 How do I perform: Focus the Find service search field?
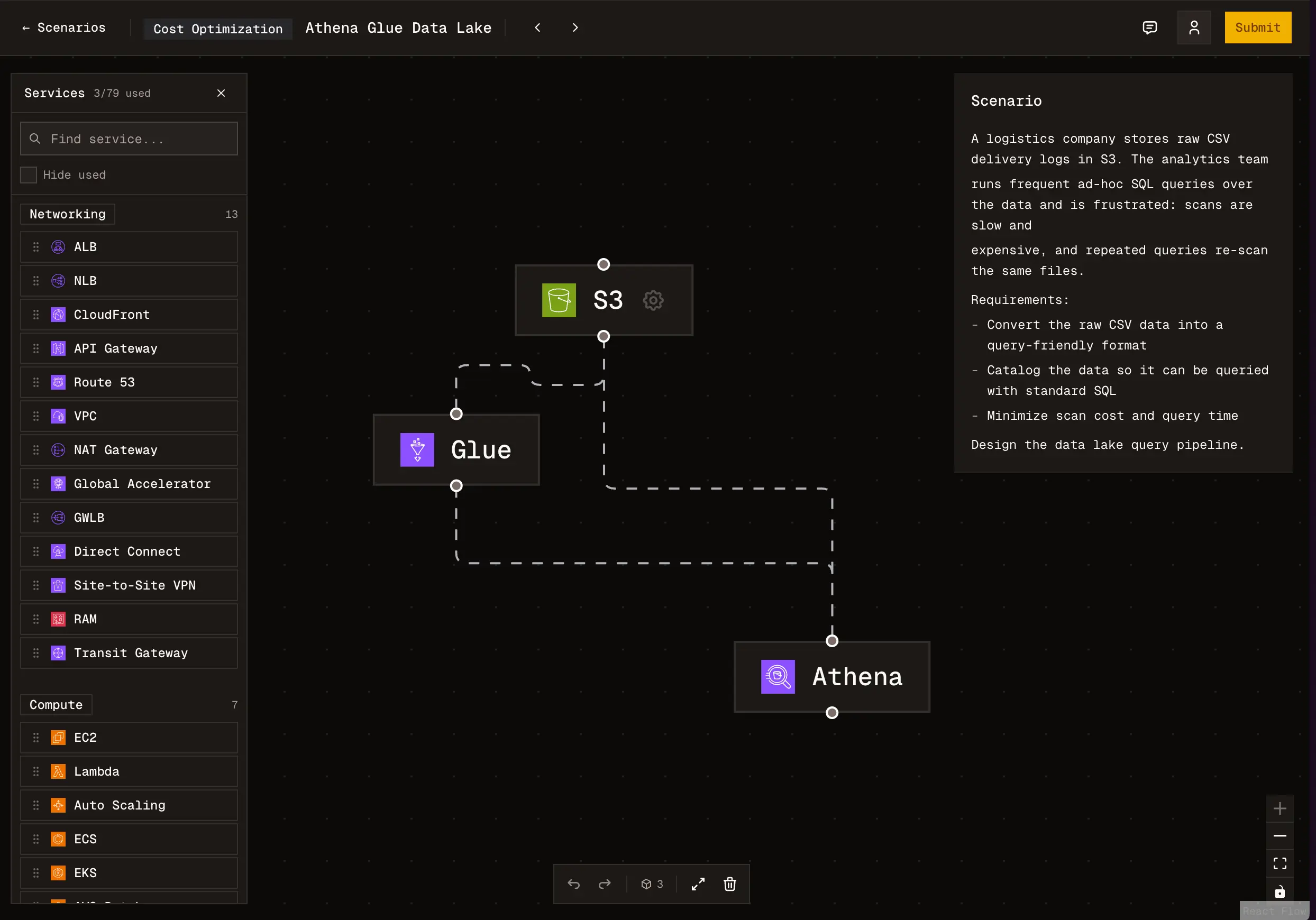pos(129,139)
